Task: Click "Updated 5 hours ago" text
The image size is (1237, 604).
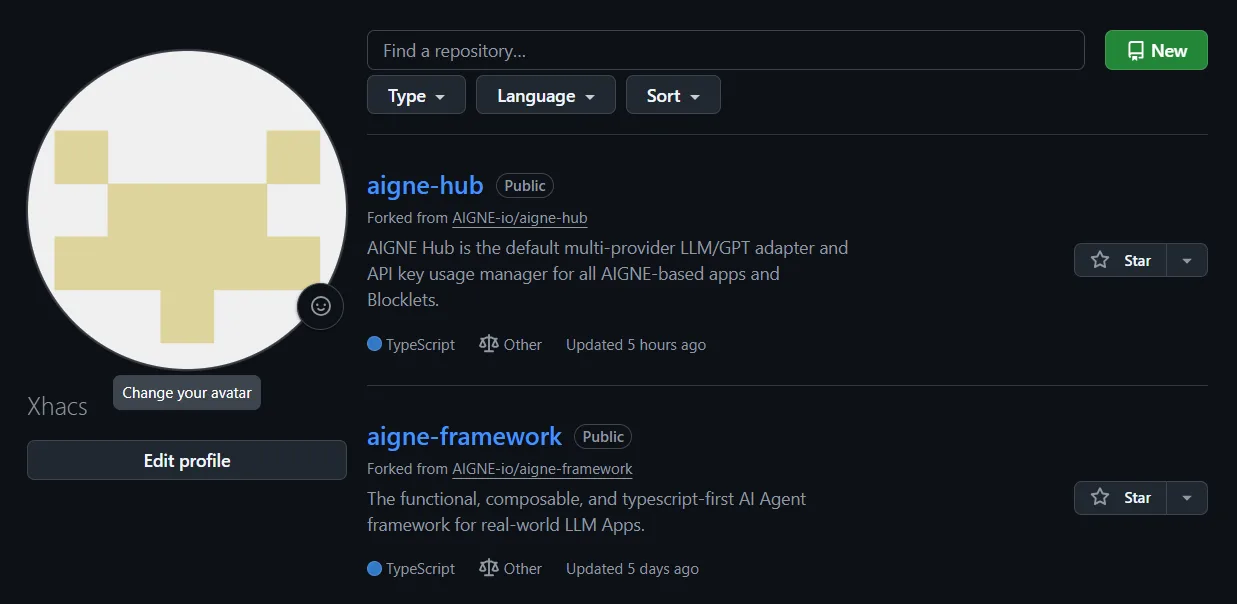Action: (x=636, y=344)
